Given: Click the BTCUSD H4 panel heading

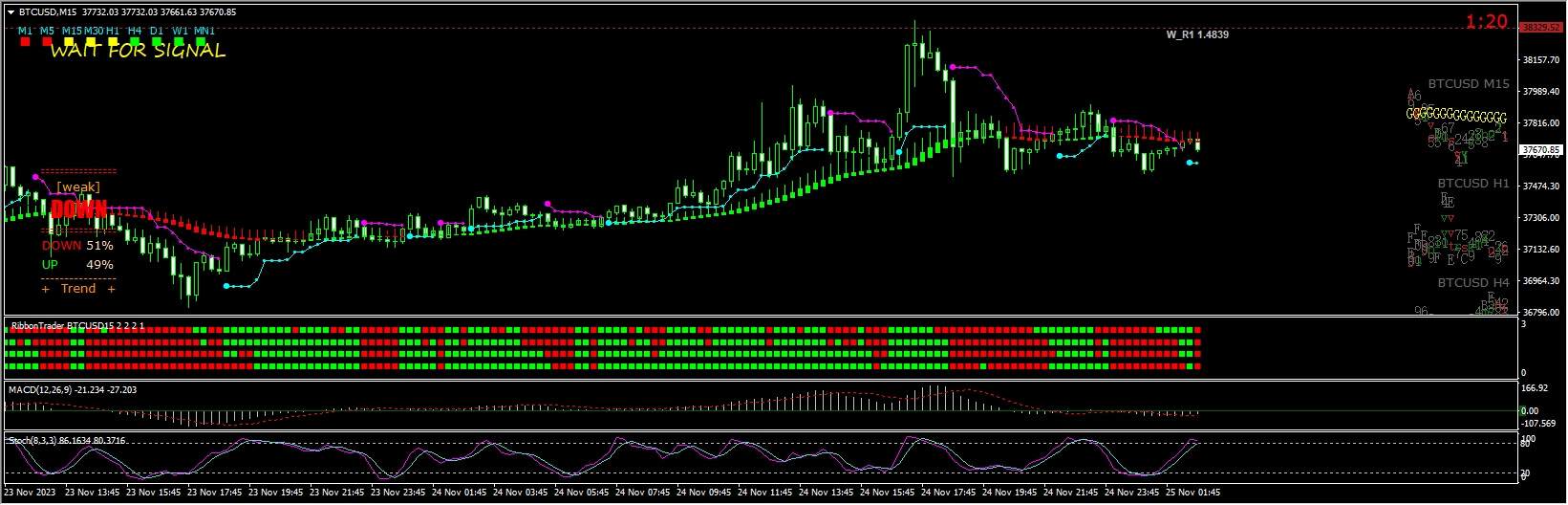Looking at the screenshot, I should [1473, 283].
